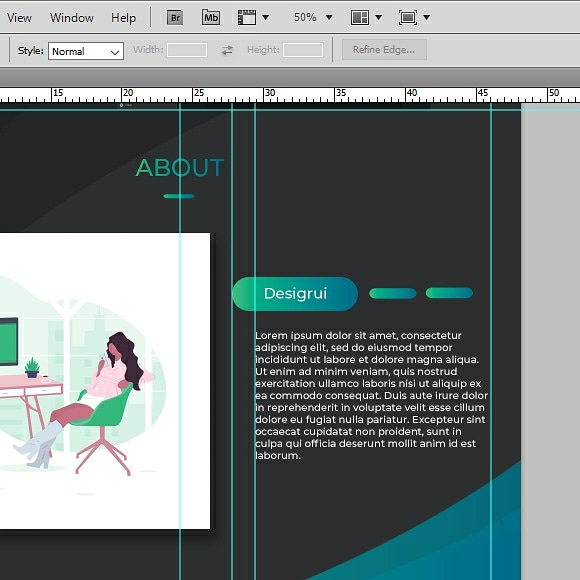The height and width of the screenshot is (580, 580).
Task: Expand the View Extras dropdown arrow
Action: coord(265,17)
